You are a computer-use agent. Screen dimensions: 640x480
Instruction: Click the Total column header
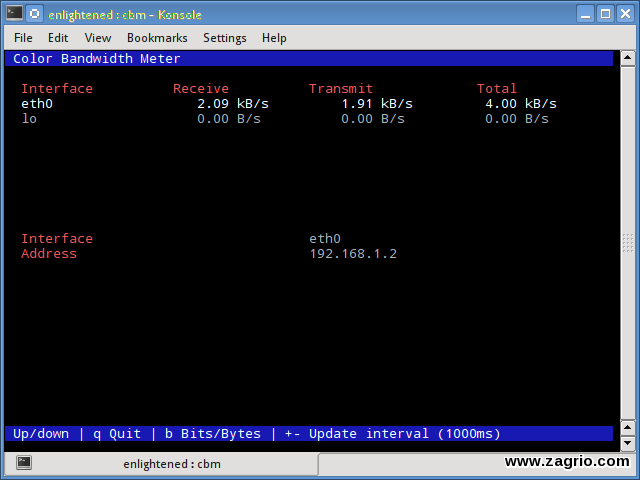tap(497, 89)
